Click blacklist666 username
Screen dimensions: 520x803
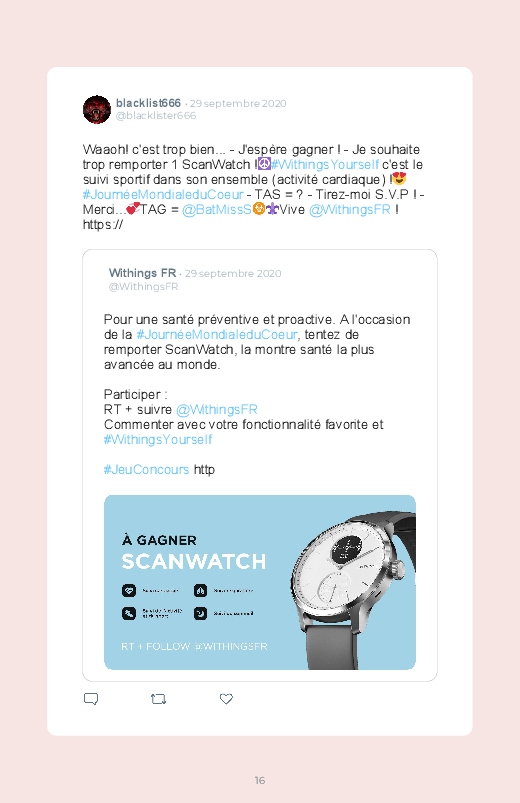pyautogui.click(x=148, y=103)
